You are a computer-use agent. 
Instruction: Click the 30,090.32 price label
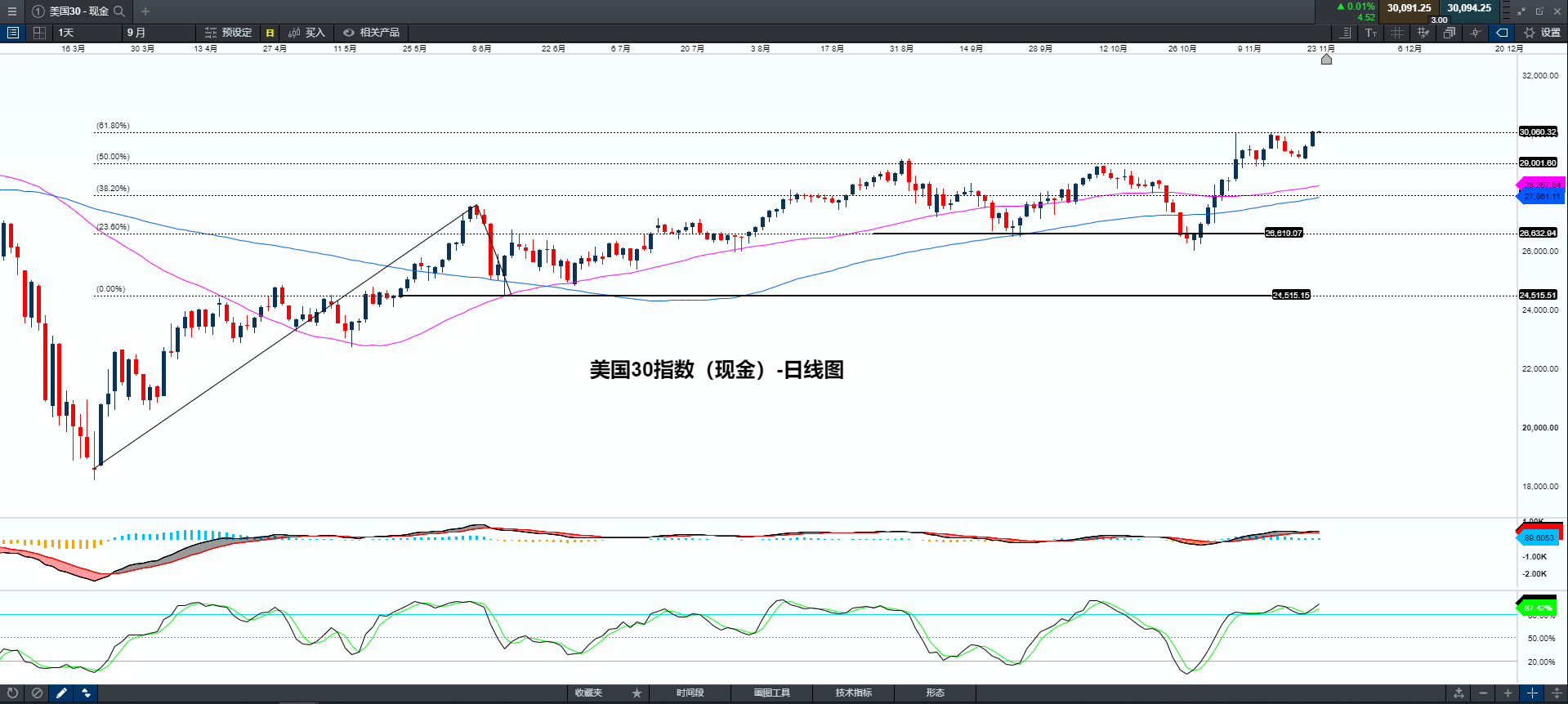tap(1538, 132)
